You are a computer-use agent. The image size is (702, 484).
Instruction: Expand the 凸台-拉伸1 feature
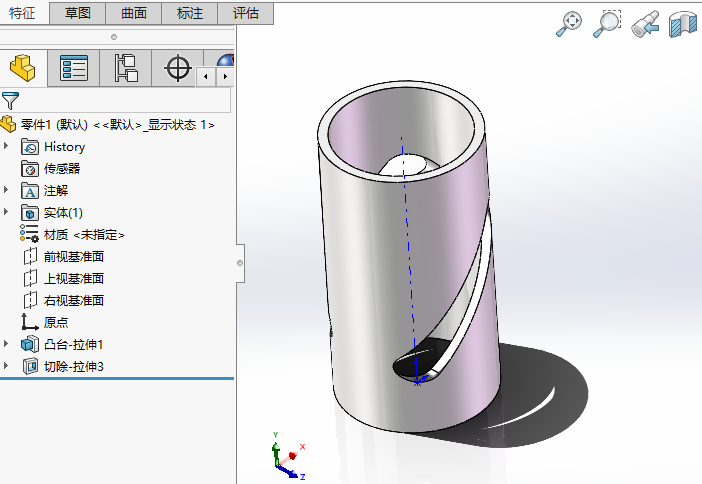pyautogui.click(x=7, y=345)
